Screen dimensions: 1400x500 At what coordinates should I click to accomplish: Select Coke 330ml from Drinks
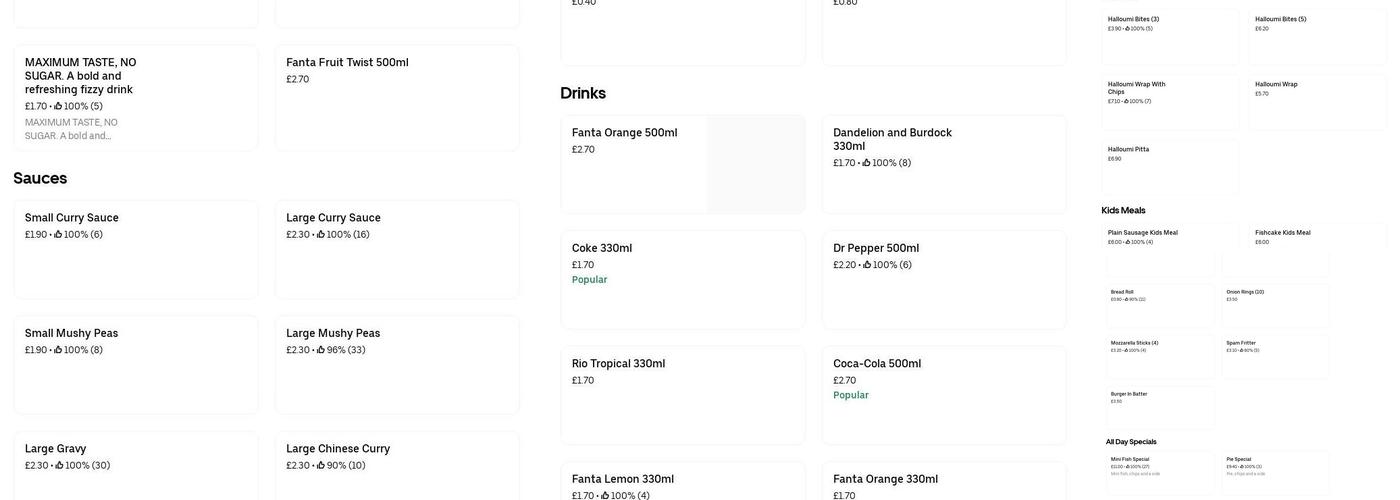pyautogui.click(x=682, y=280)
